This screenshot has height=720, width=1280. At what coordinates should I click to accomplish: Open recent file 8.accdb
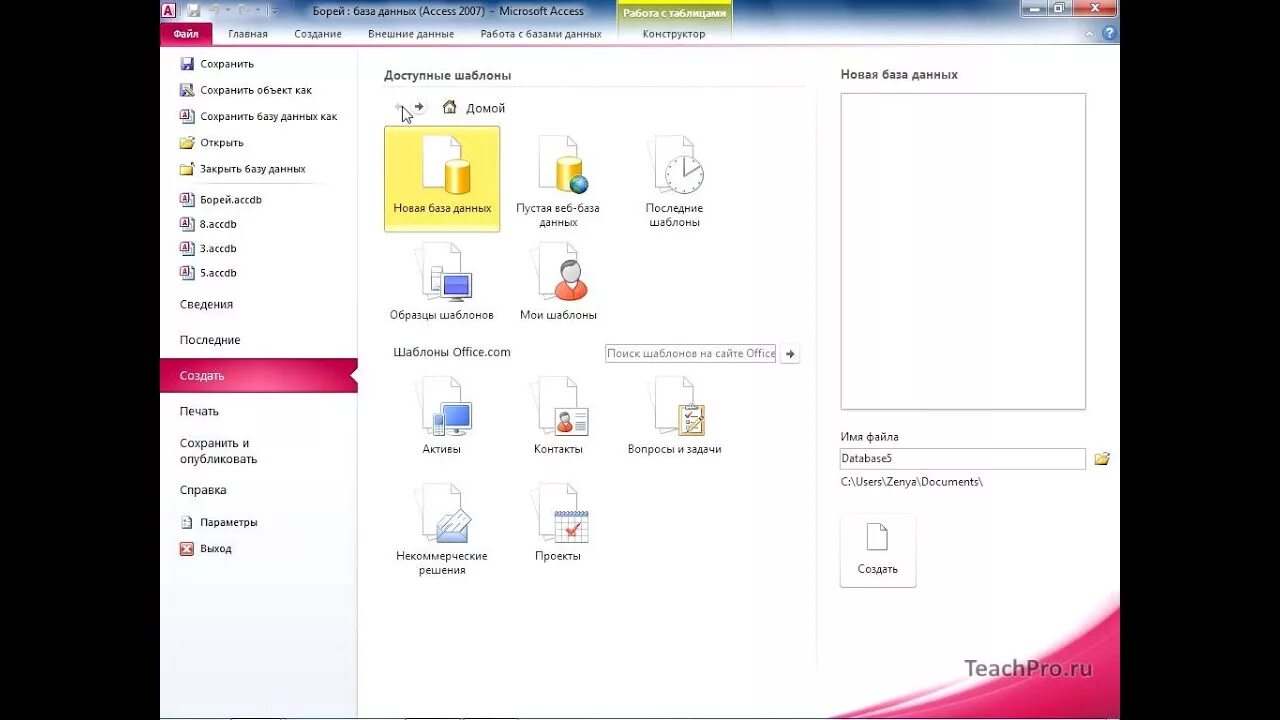pos(209,224)
